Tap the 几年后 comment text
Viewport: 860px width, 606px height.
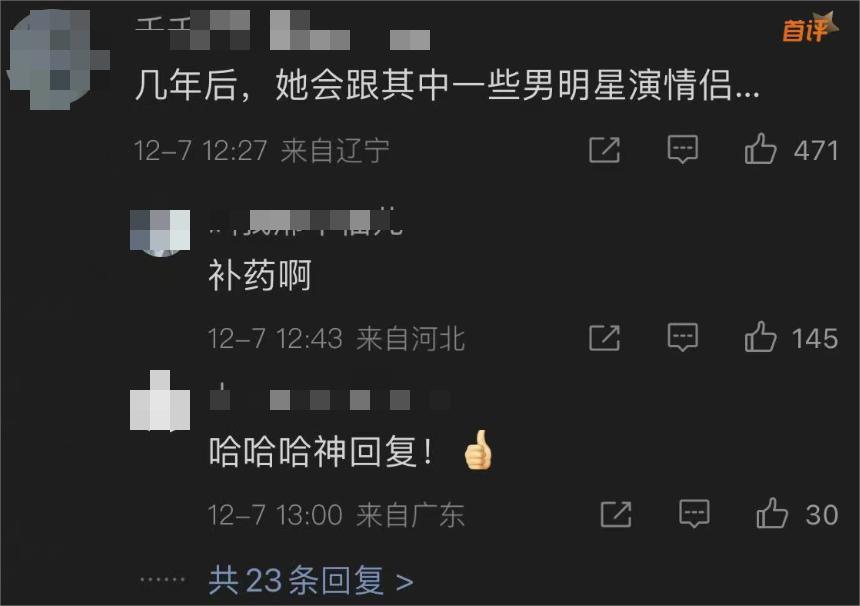tap(447, 85)
